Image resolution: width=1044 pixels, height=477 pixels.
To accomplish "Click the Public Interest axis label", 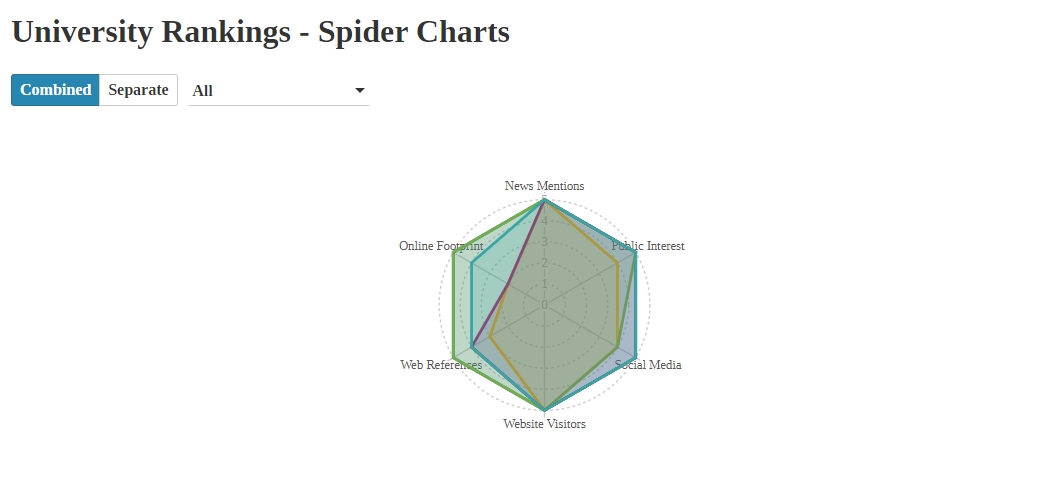I will click(x=648, y=246).
